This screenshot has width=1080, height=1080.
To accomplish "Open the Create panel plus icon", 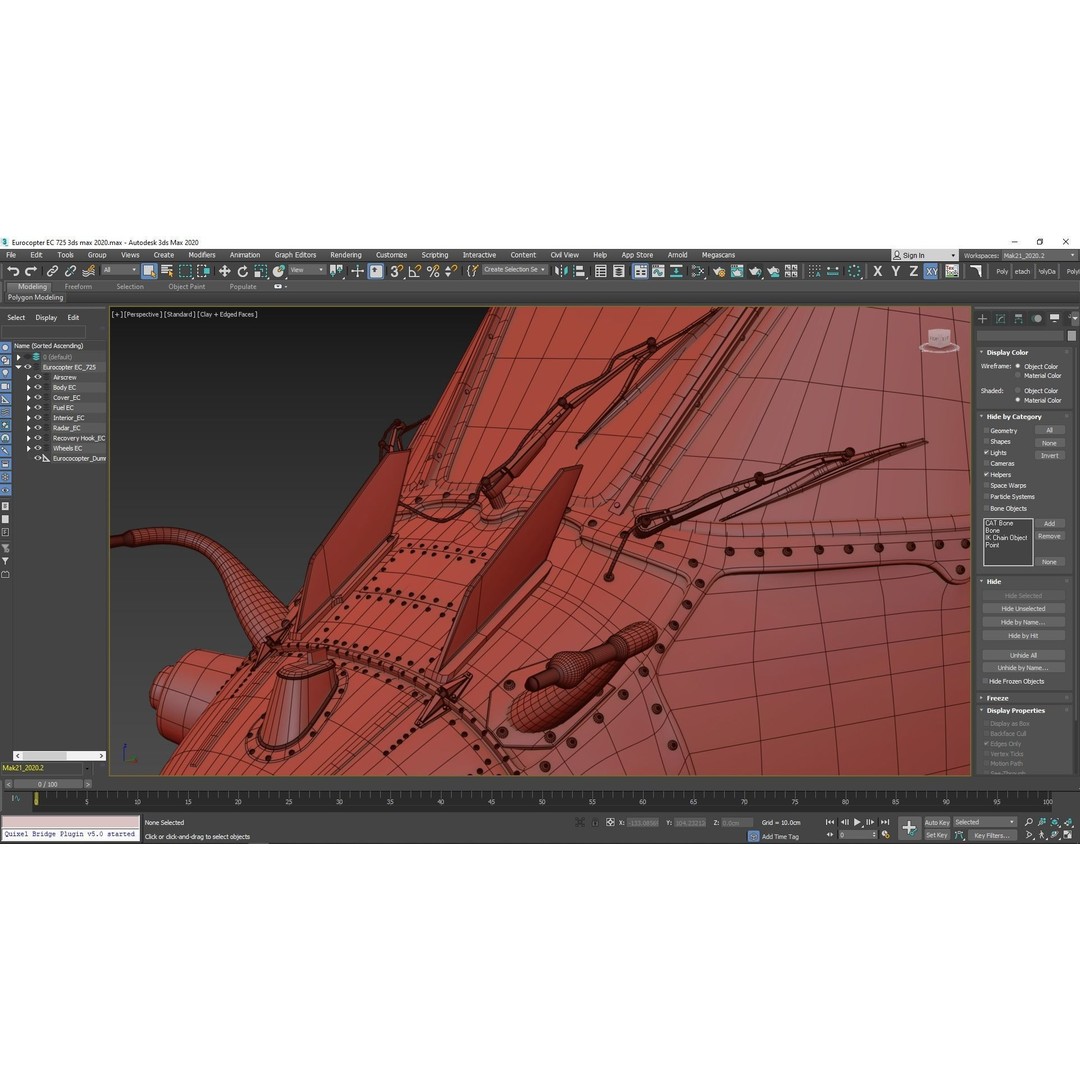I will point(983,318).
